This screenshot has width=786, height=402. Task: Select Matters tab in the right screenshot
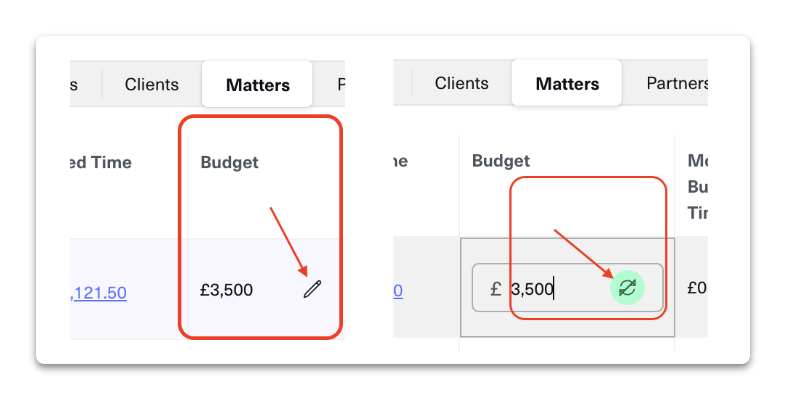point(567,84)
